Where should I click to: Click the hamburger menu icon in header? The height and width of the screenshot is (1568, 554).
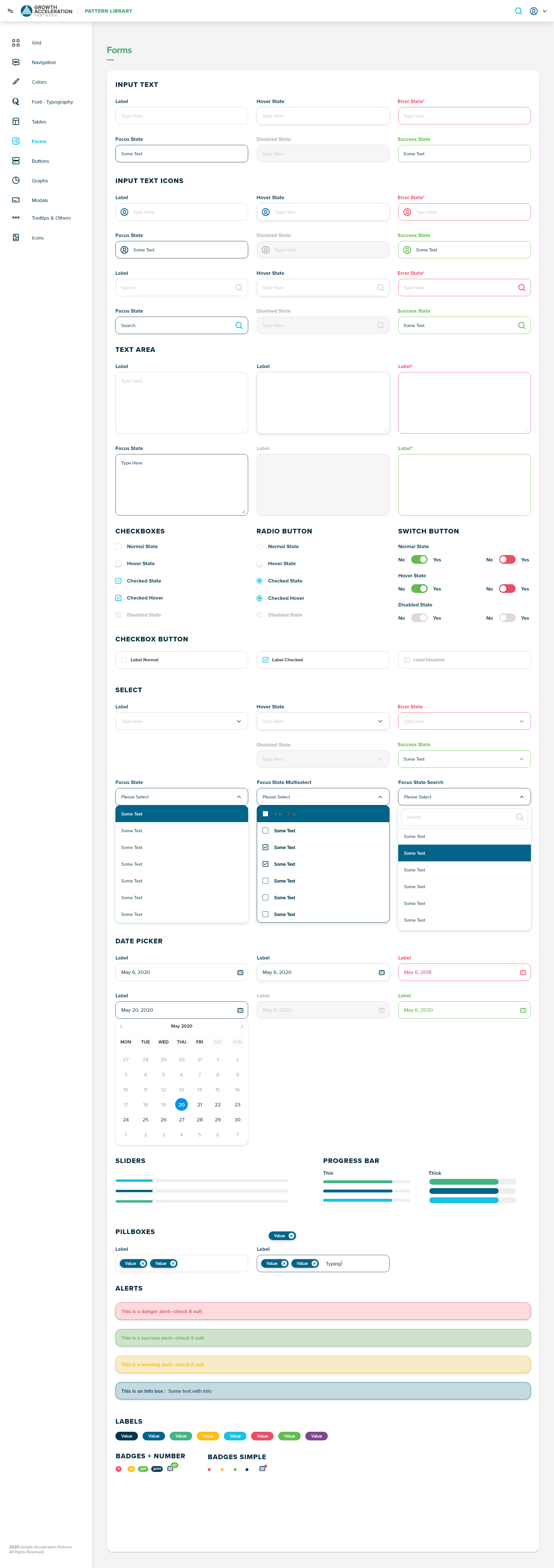coord(10,11)
